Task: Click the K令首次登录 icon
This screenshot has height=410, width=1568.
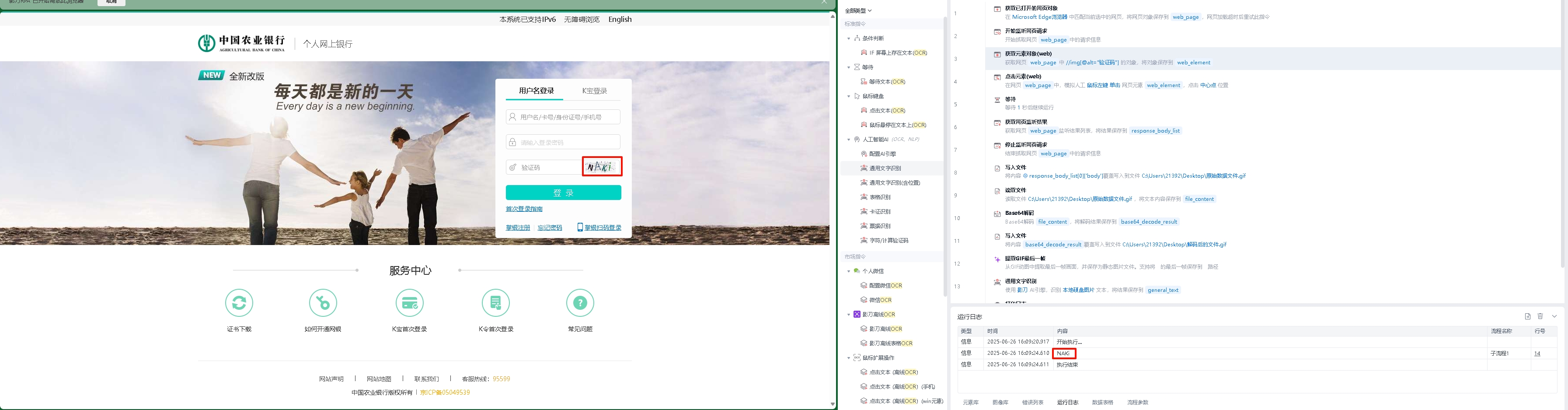Action: [x=495, y=303]
